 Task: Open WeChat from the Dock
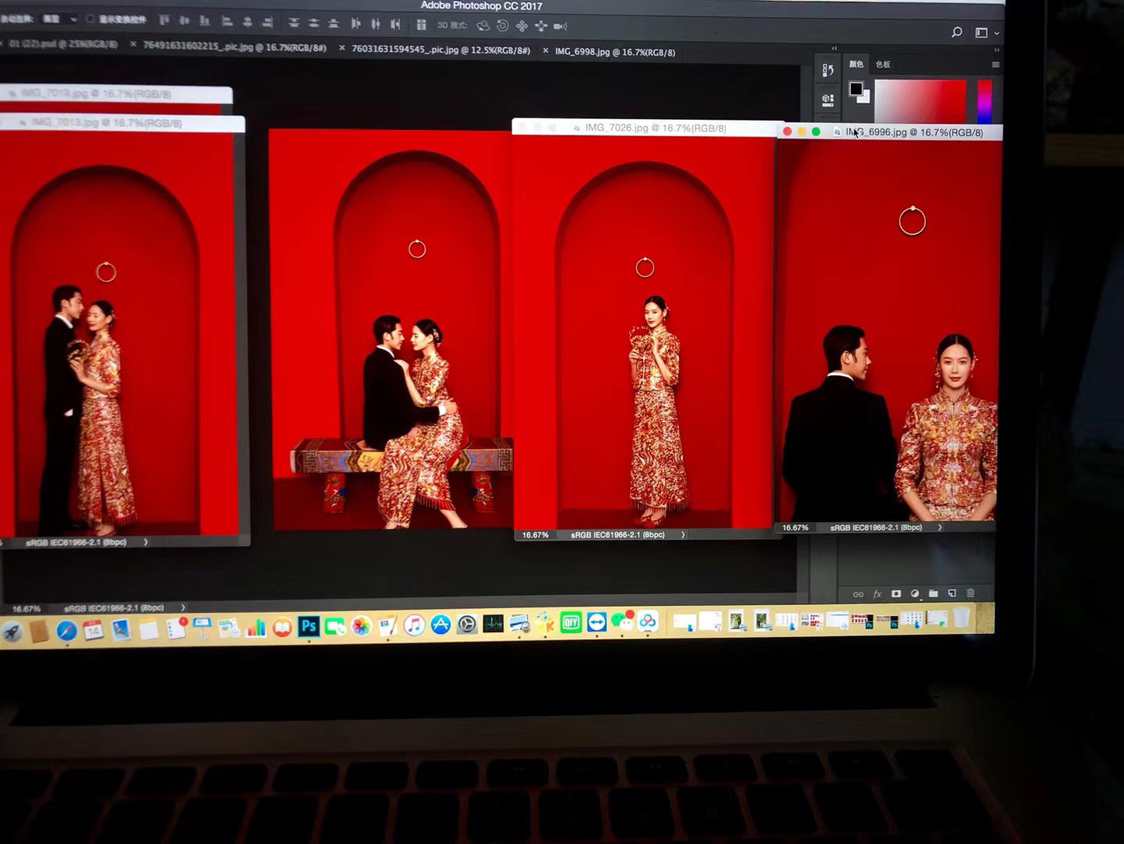[x=622, y=622]
